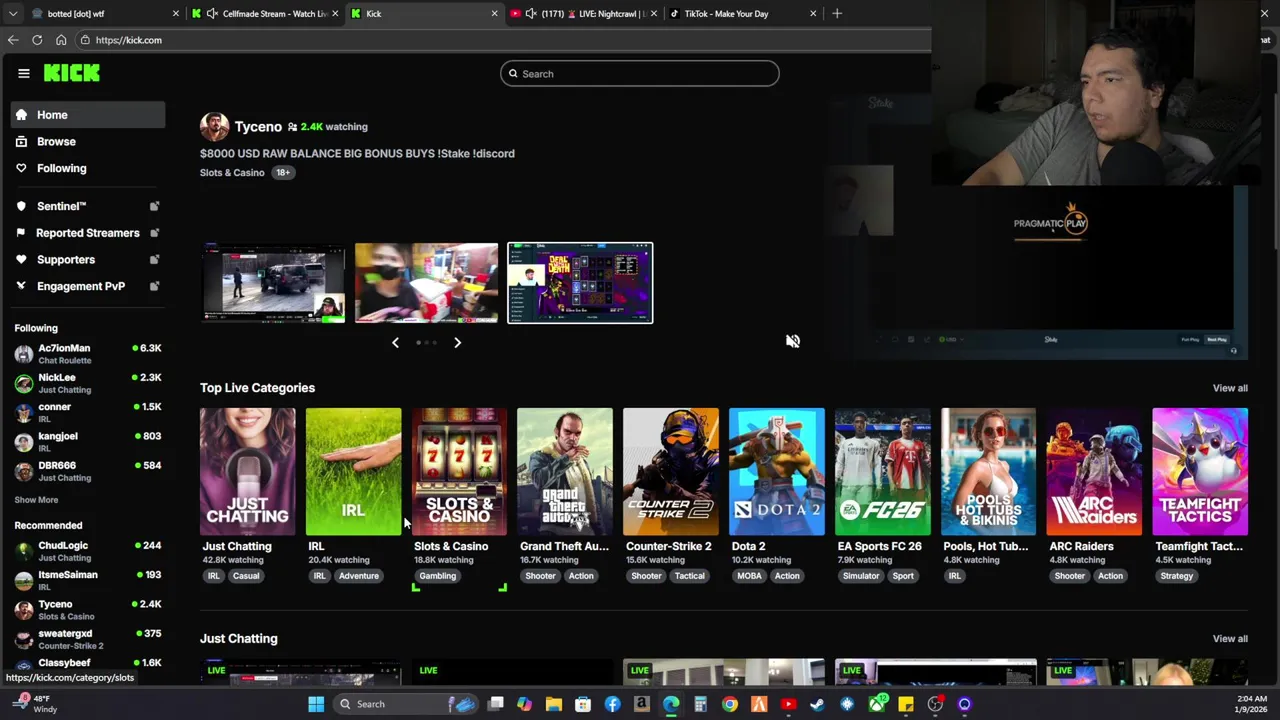Open ARC Raiders category card
Viewport: 1280px width, 720px height.
click(x=1094, y=472)
